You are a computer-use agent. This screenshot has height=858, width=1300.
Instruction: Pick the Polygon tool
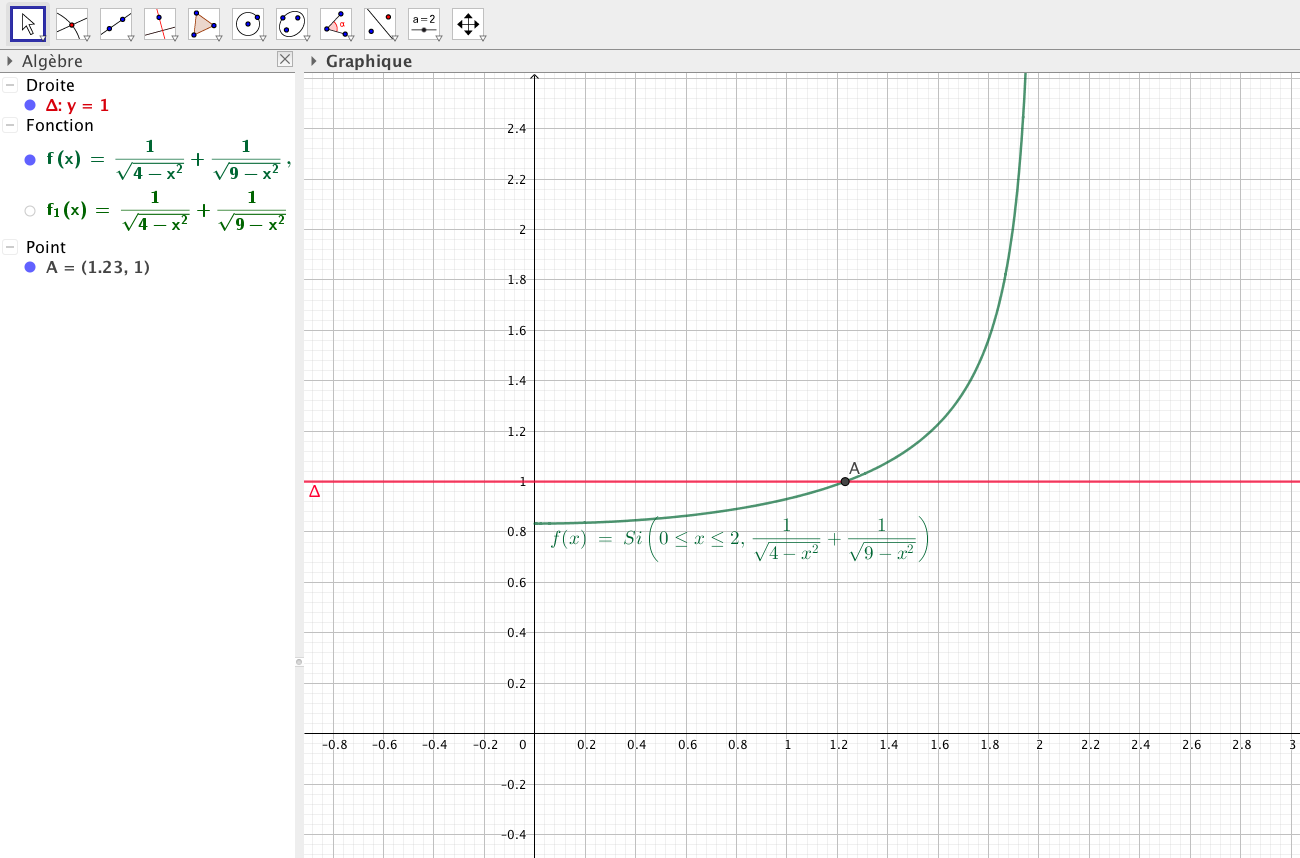point(204,23)
